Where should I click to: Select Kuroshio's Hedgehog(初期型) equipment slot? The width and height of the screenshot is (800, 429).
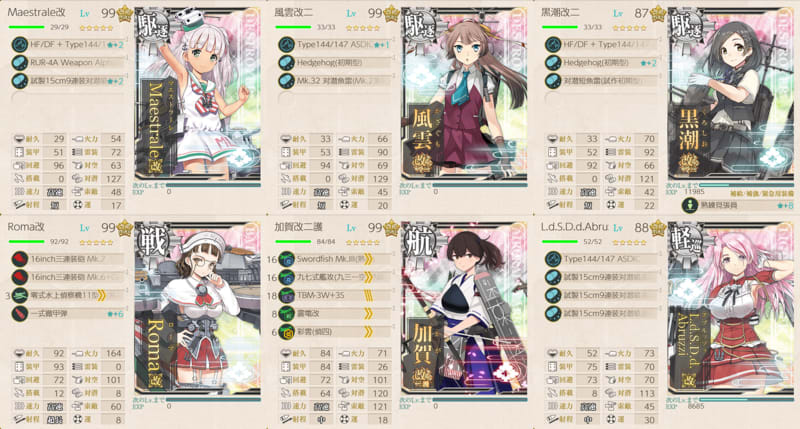pyautogui.click(x=602, y=63)
